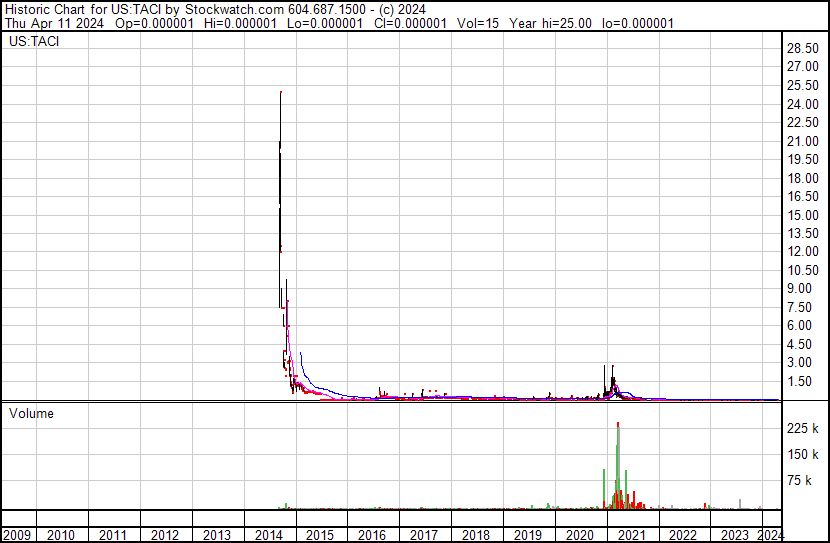Click the 2009 year label on axis
The height and width of the screenshot is (543, 830).
click(17, 535)
